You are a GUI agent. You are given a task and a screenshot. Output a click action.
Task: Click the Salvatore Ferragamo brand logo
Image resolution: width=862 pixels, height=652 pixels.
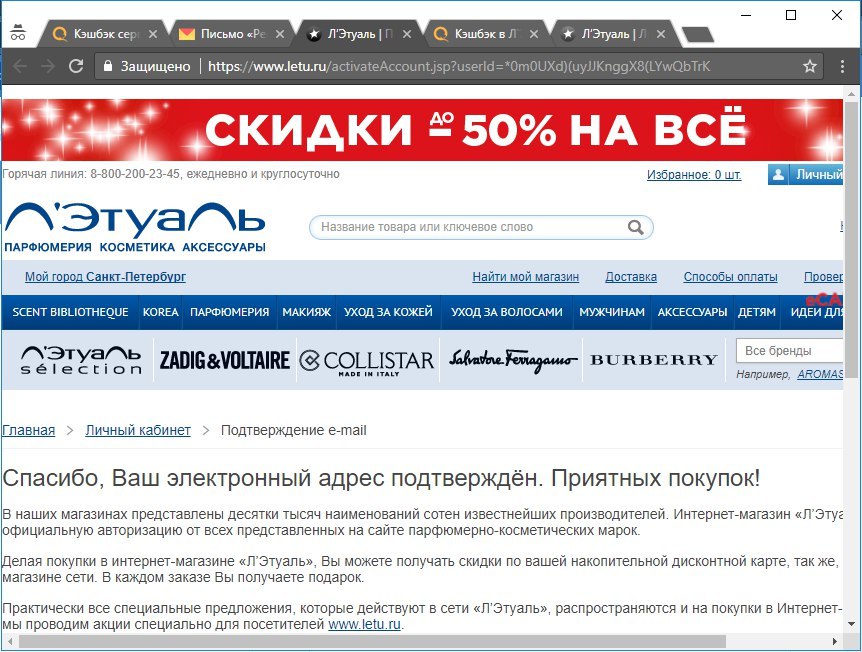512,360
